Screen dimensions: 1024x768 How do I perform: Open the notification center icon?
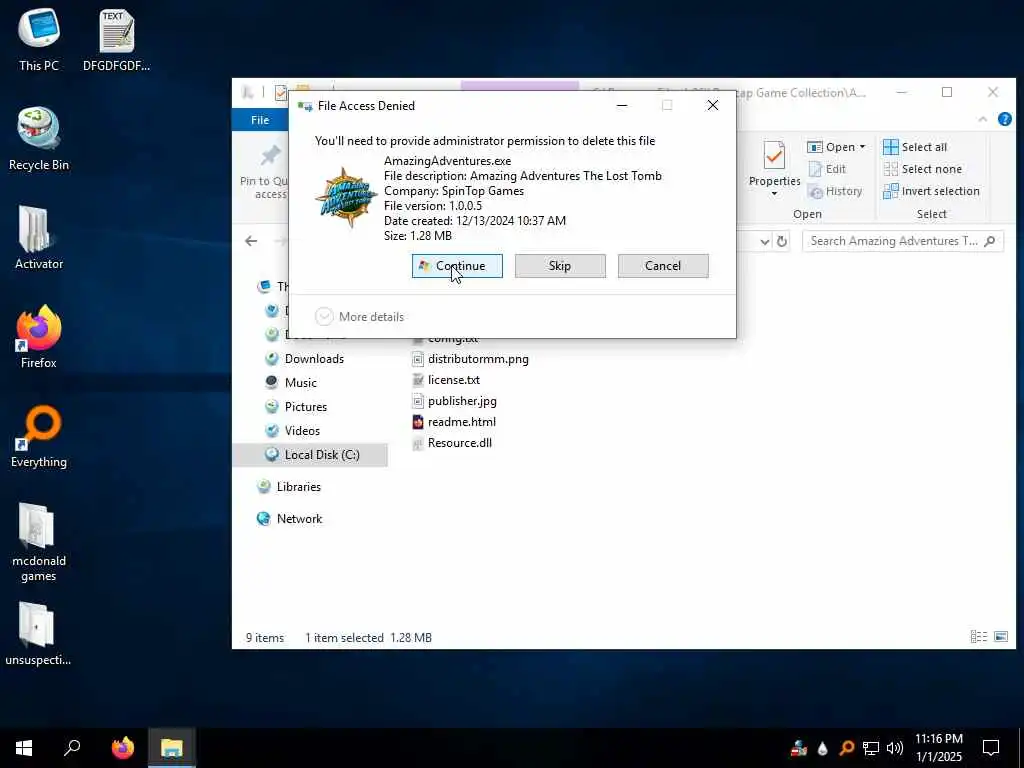(991, 748)
